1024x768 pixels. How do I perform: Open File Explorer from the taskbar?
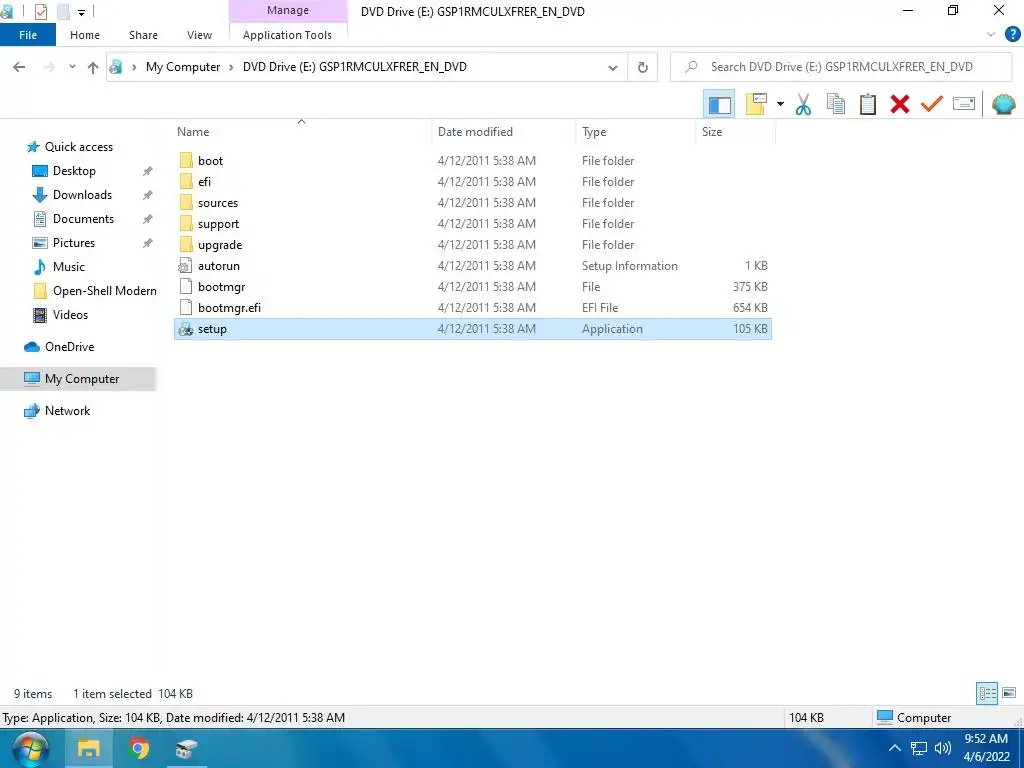[x=89, y=748]
